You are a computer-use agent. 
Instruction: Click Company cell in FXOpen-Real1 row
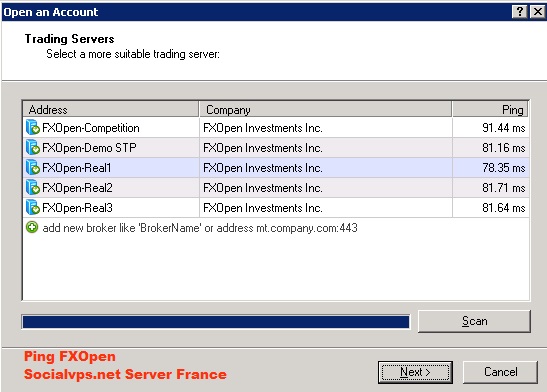point(326,168)
